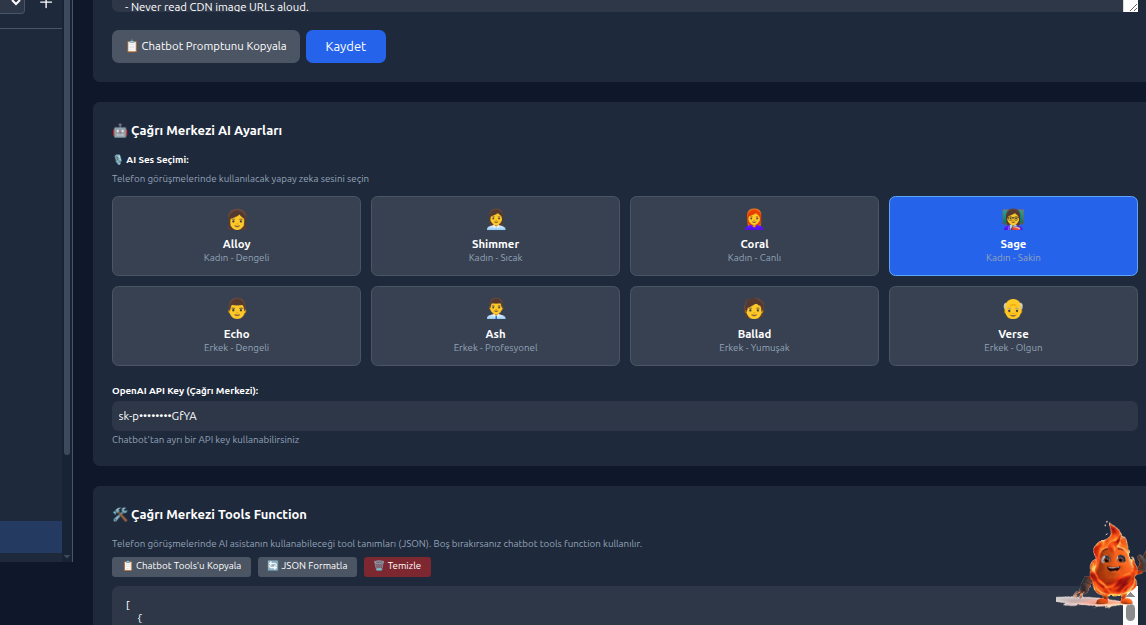Click the clipboard icon on Chatbot Promptunu Kopyala
The image size is (1146, 625).
click(x=131, y=46)
